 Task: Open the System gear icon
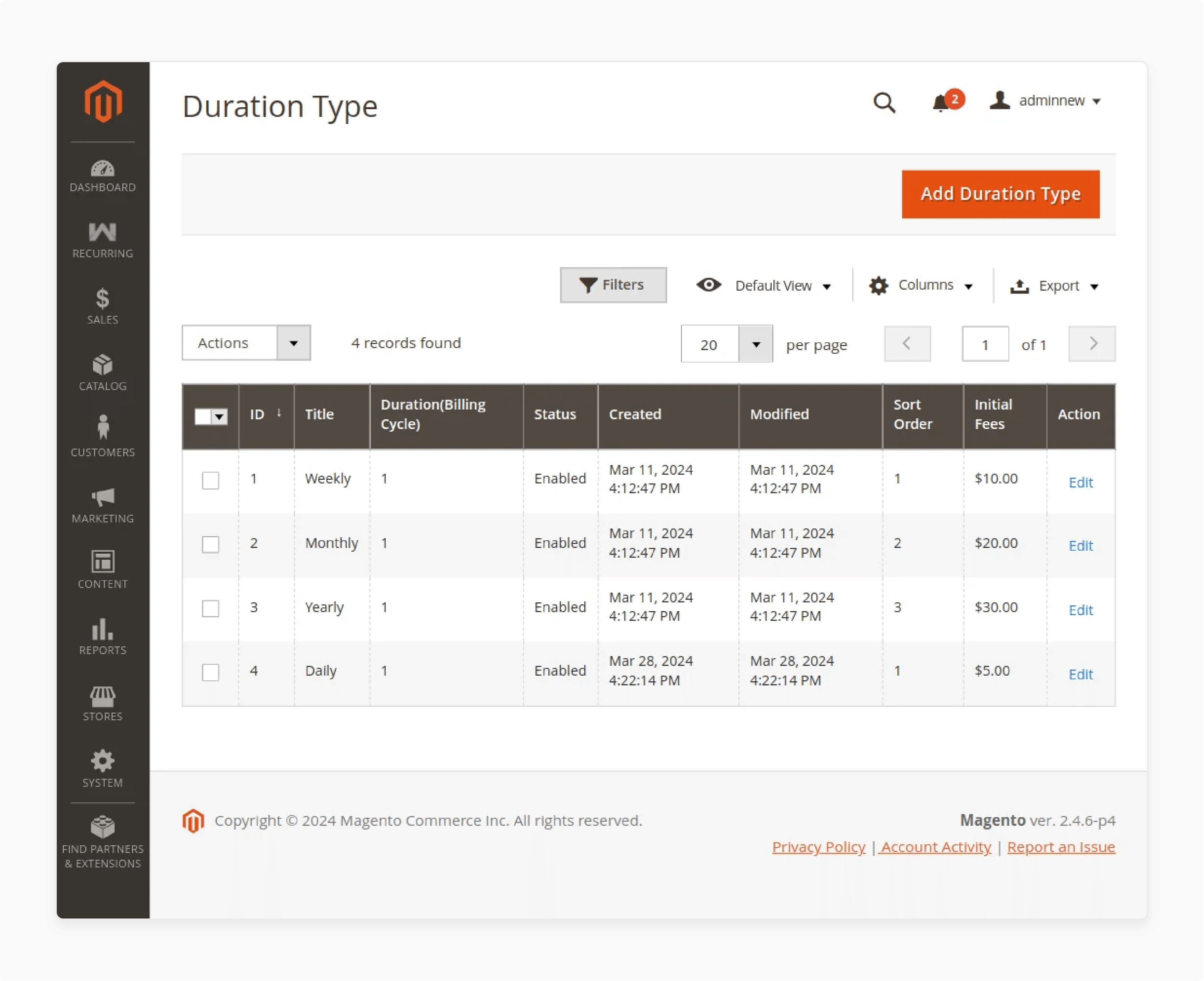103,761
